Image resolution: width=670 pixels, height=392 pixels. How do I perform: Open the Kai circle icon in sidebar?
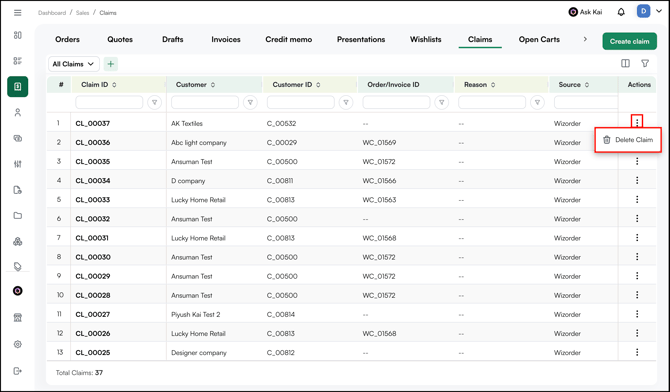pos(18,291)
